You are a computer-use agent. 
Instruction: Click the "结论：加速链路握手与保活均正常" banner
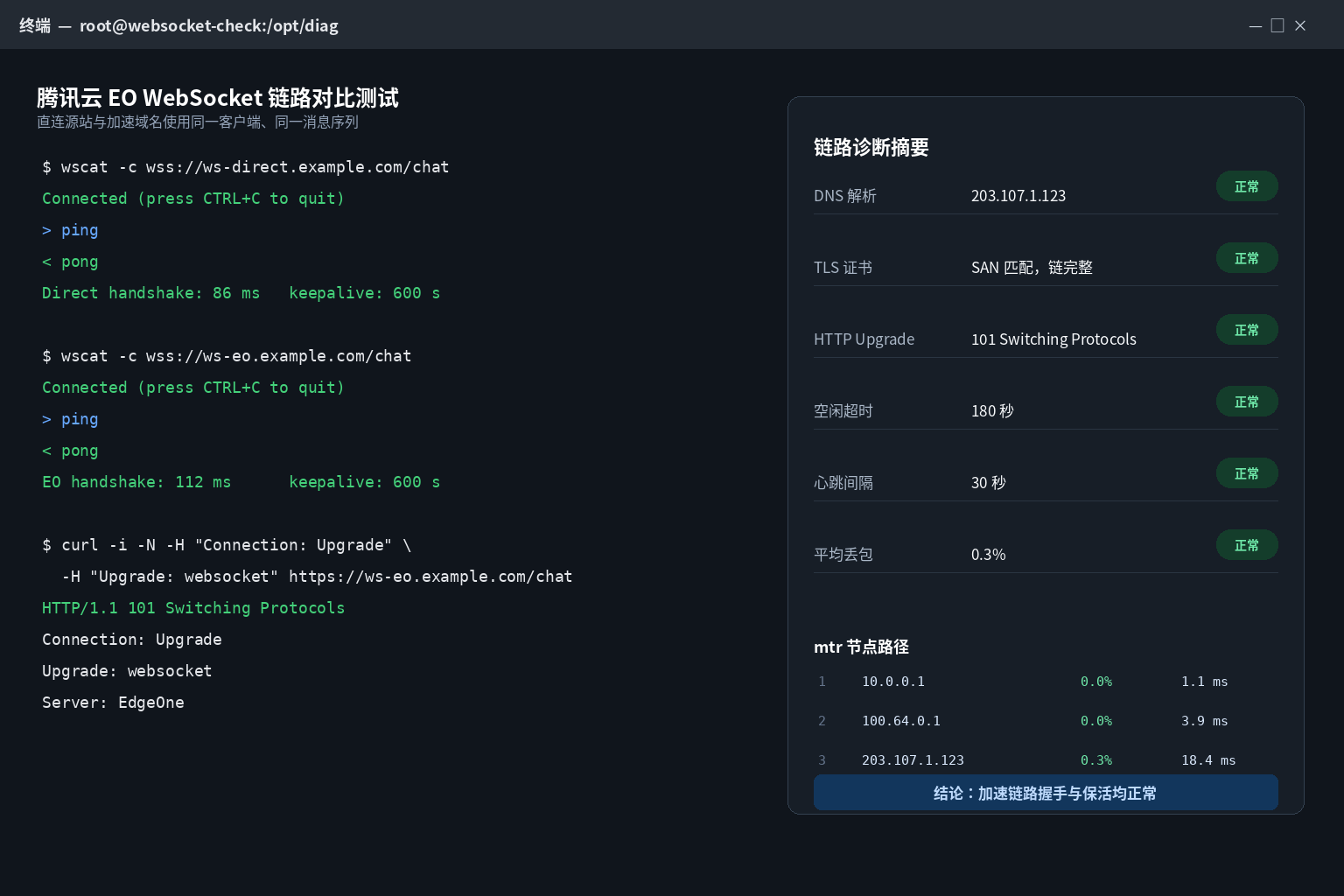(x=1046, y=793)
